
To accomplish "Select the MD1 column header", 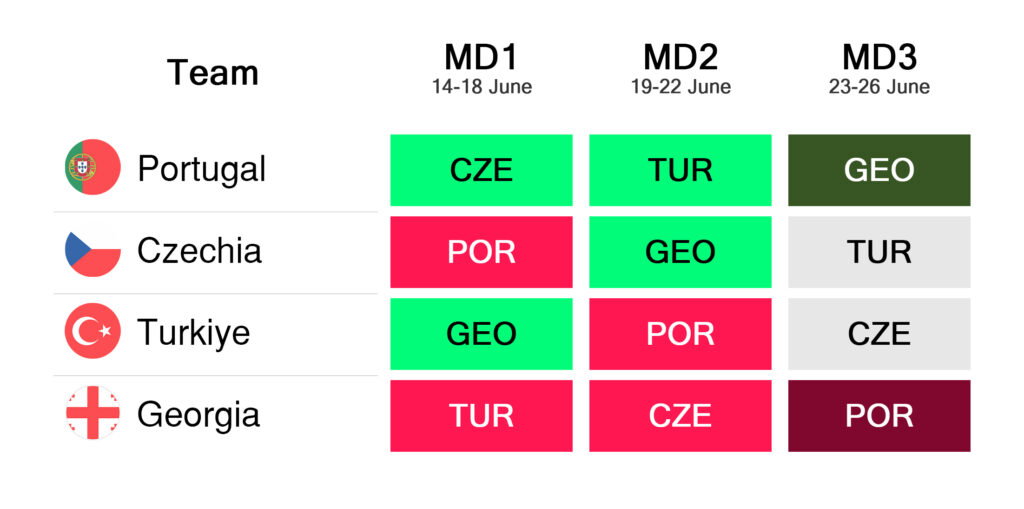I will click(481, 57).
